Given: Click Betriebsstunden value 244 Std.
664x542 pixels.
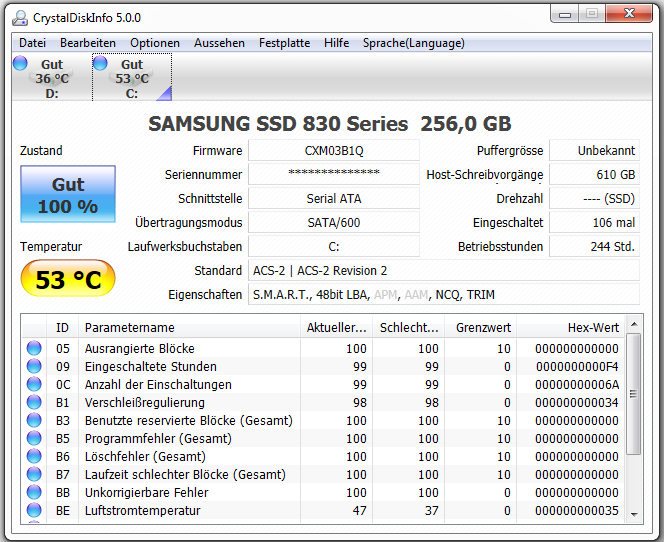Looking at the screenshot, I should 594,246.
